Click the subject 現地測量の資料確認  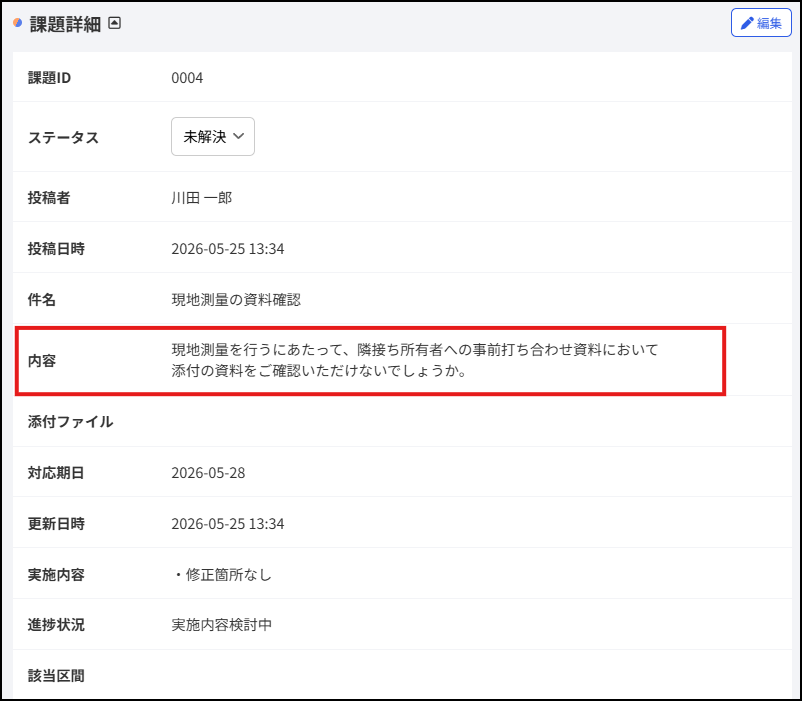[x=236, y=300]
